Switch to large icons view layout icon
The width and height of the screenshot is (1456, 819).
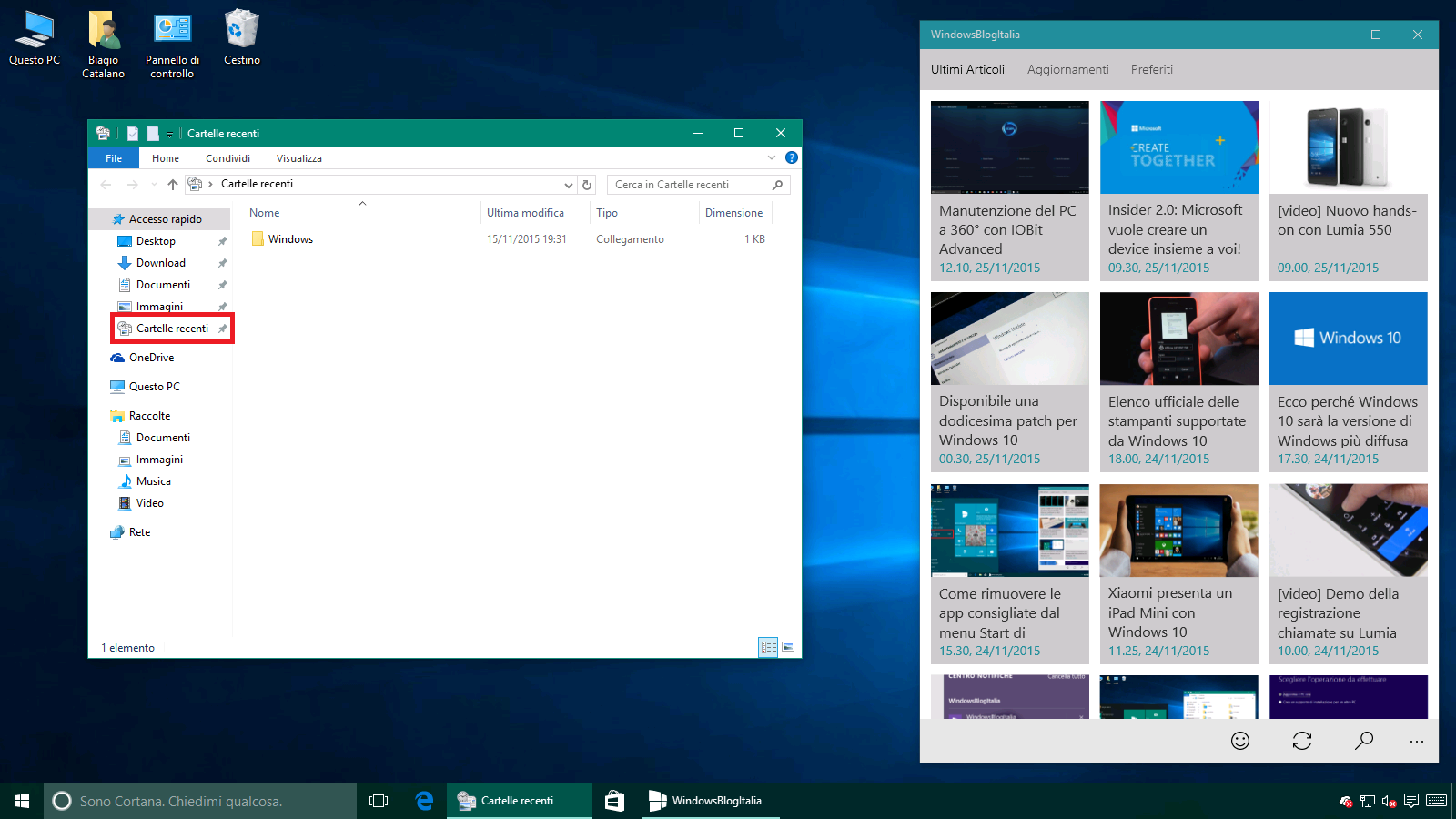(x=788, y=647)
